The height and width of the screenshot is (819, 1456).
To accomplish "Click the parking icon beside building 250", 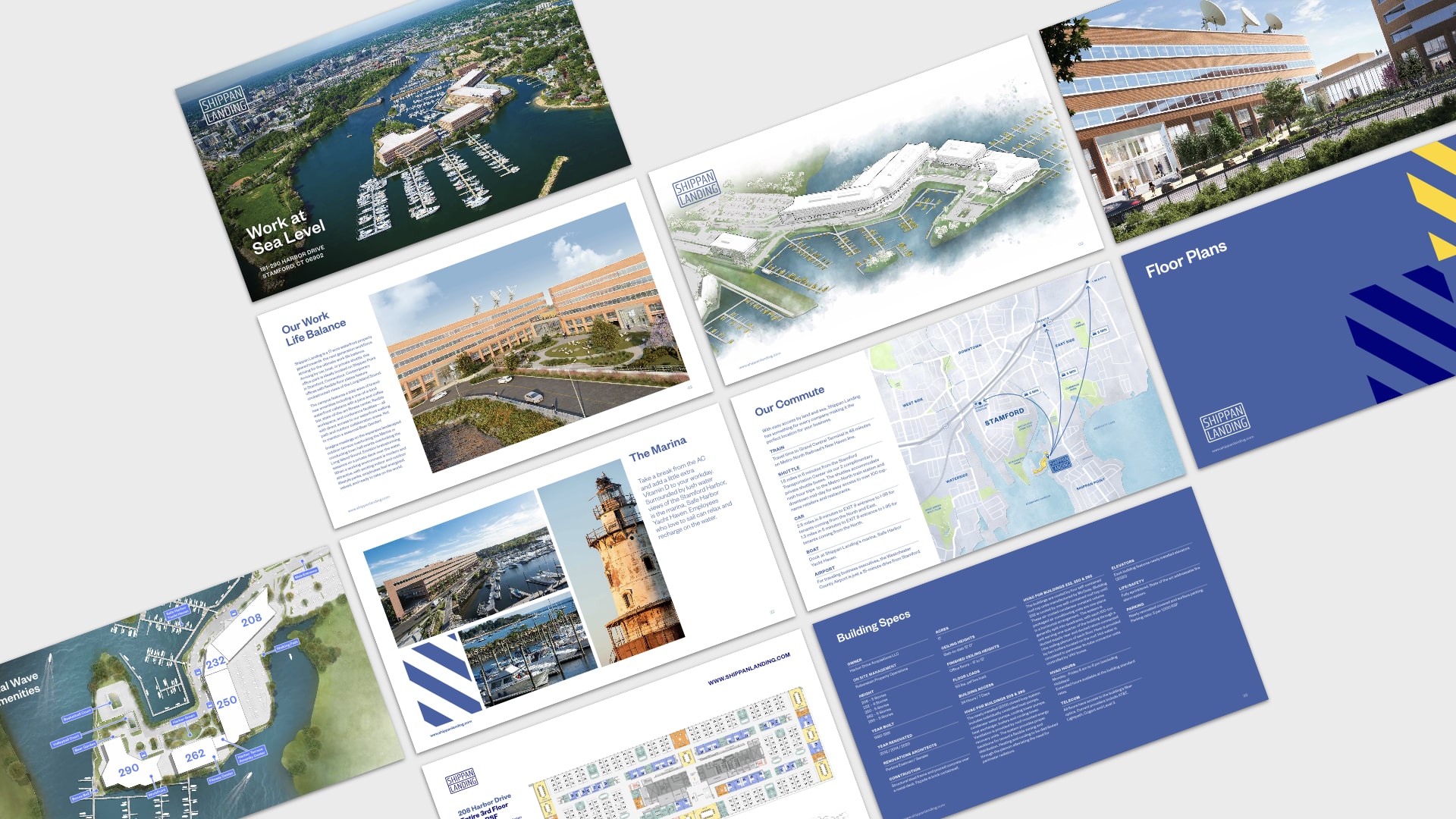I will [x=209, y=705].
